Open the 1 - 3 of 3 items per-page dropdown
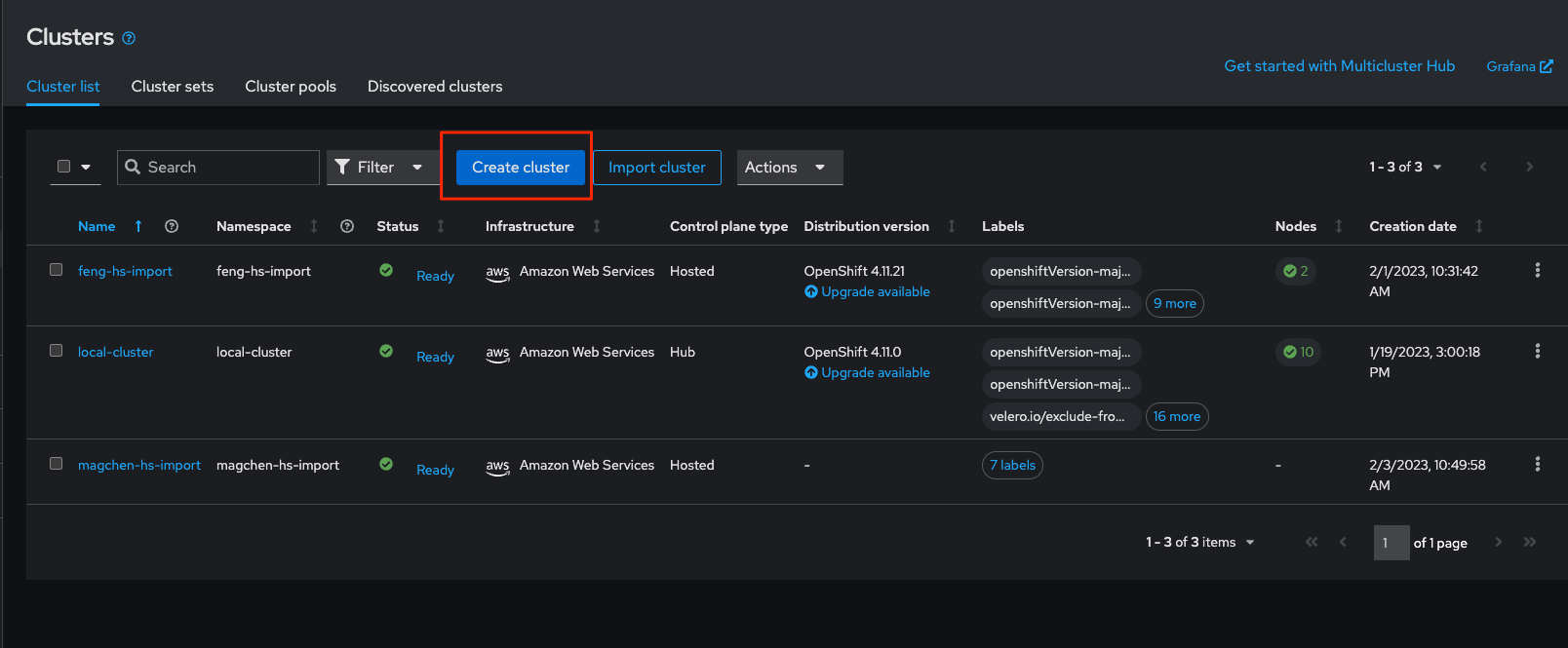Viewport: 1568px width, 648px height. (x=1200, y=543)
